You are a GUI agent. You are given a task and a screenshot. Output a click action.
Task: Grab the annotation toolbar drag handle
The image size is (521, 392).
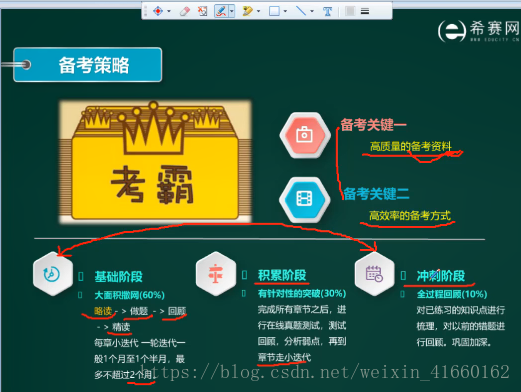click(x=145, y=11)
